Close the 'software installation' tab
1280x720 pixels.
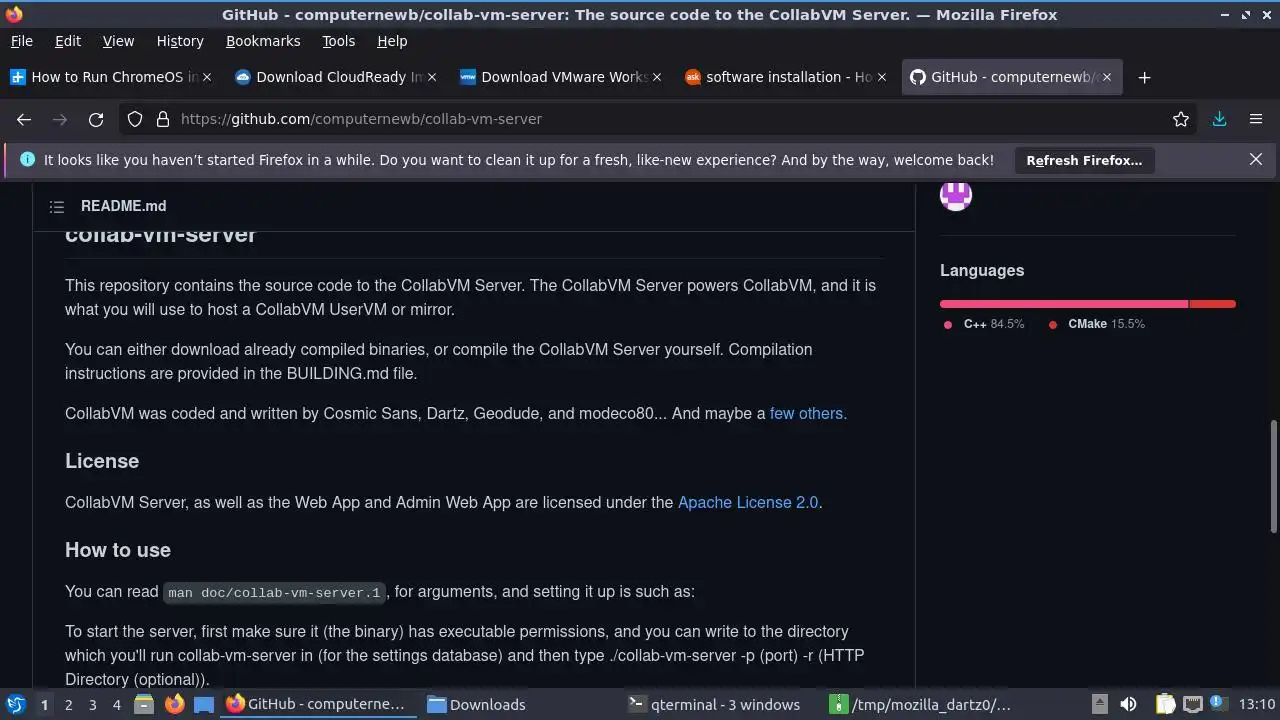pos(882,77)
